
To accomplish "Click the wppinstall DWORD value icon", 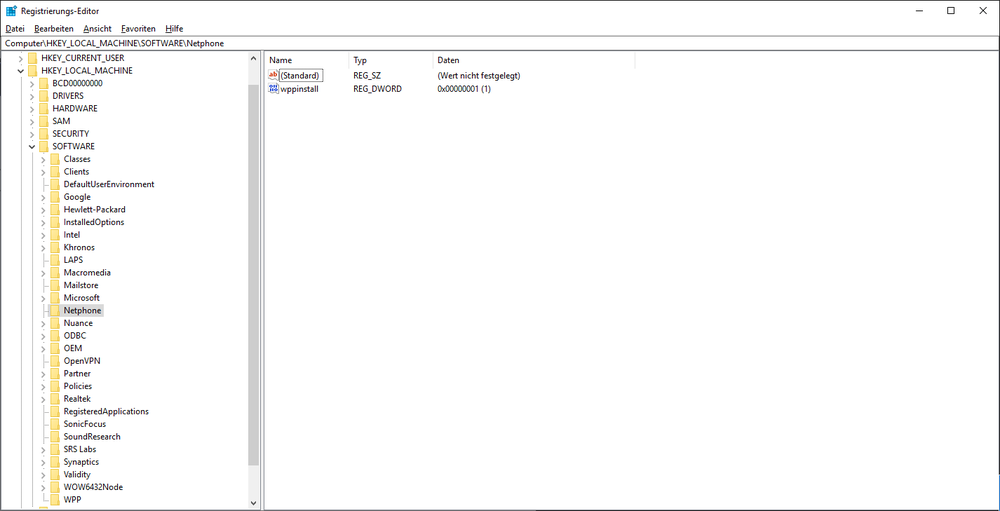I will coord(274,89).
